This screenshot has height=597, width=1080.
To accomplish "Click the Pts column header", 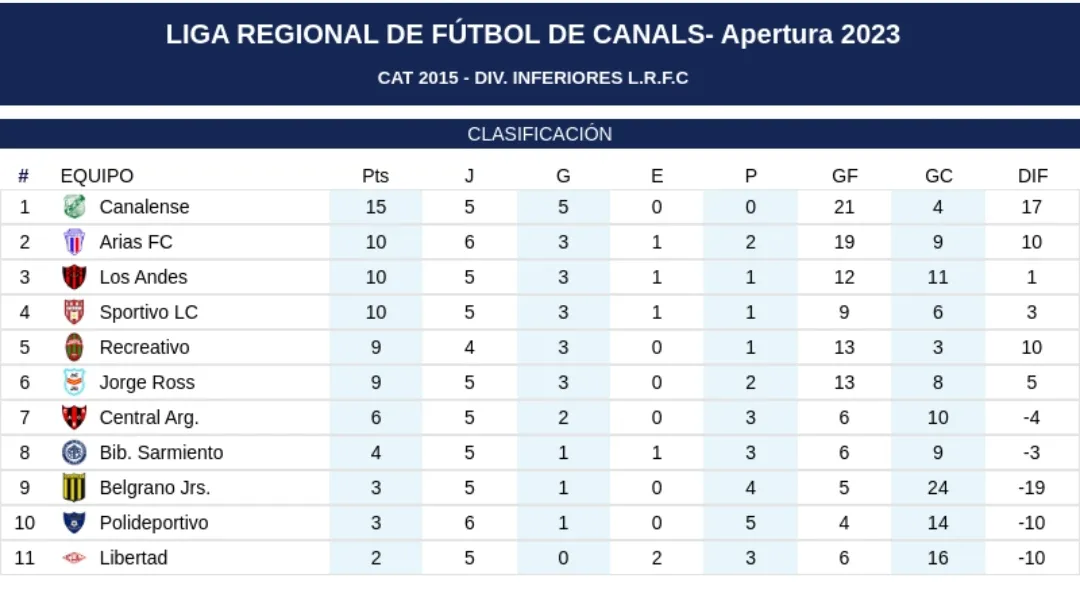I will coord(375,176).
